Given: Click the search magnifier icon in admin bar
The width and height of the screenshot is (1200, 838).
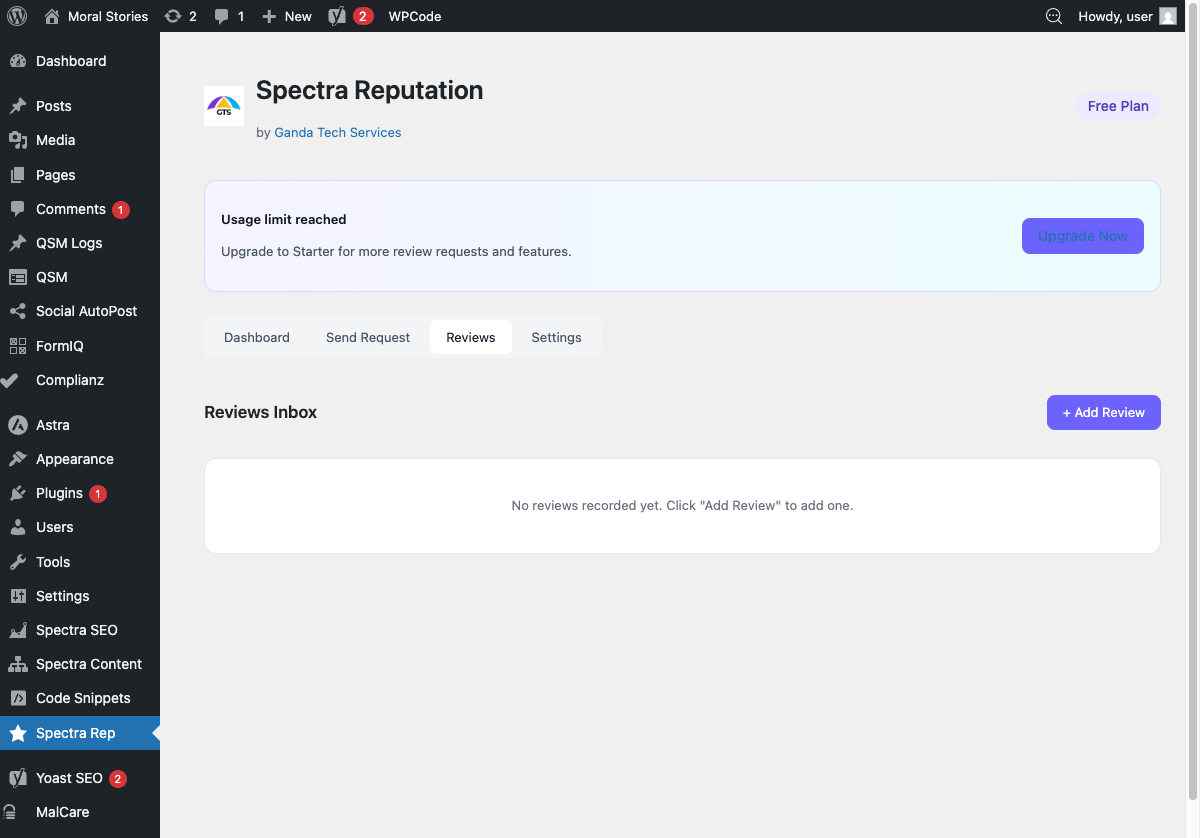Looking at the screenshot, I should tap(1053, 16).
